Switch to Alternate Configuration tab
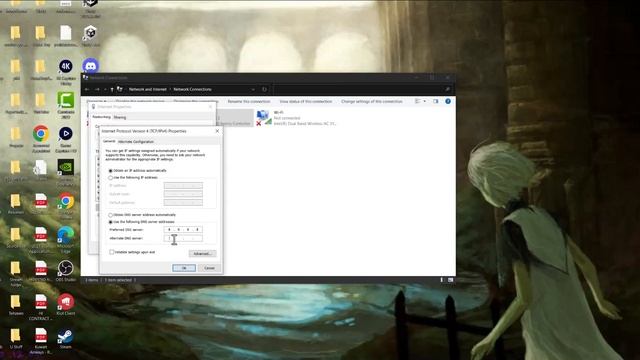Image resolution: width=640 pixels, height=360 pixels. coord(136,142)
